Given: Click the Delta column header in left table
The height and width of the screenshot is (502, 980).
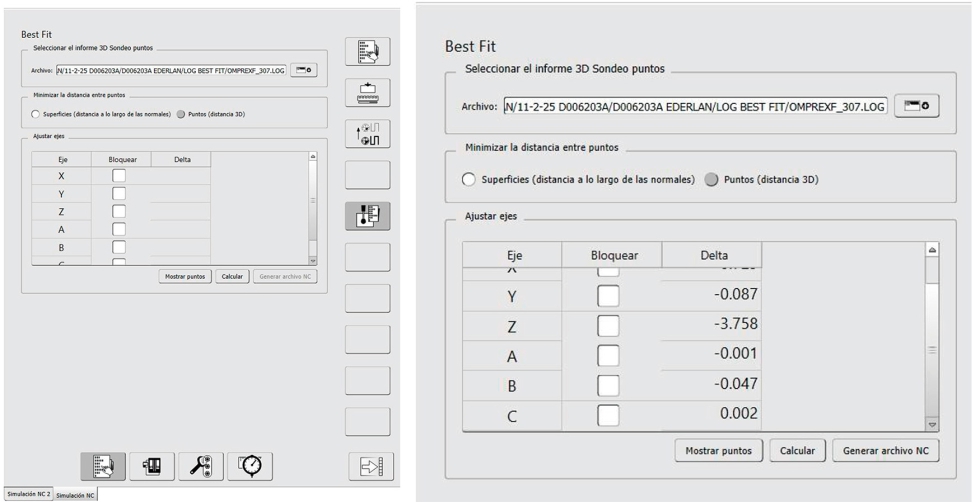Looking at the screenshot, I should coord(181,159).
